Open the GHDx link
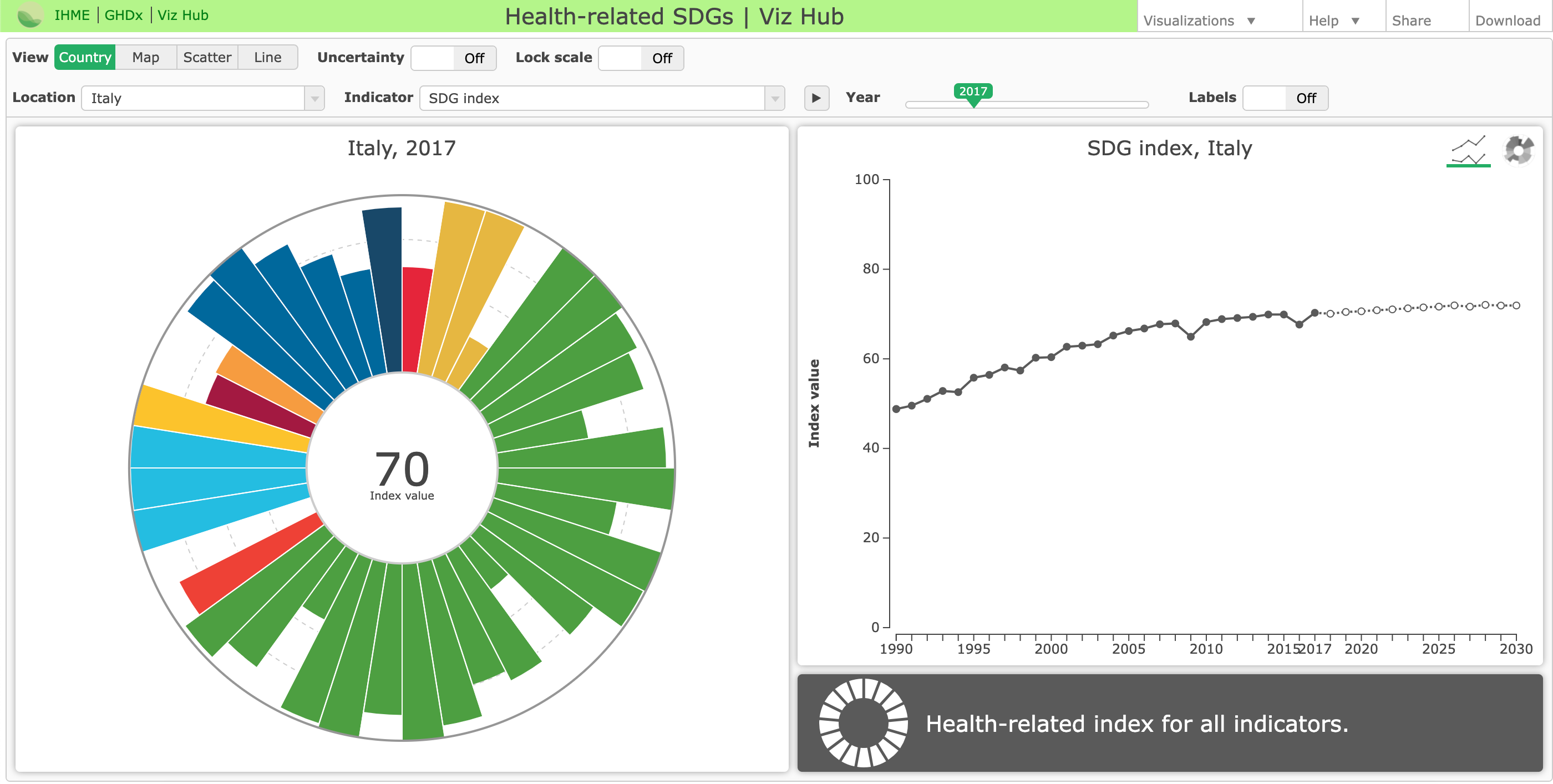The image size is (1553, 784). pyautogui.click(x=124, y=15)
